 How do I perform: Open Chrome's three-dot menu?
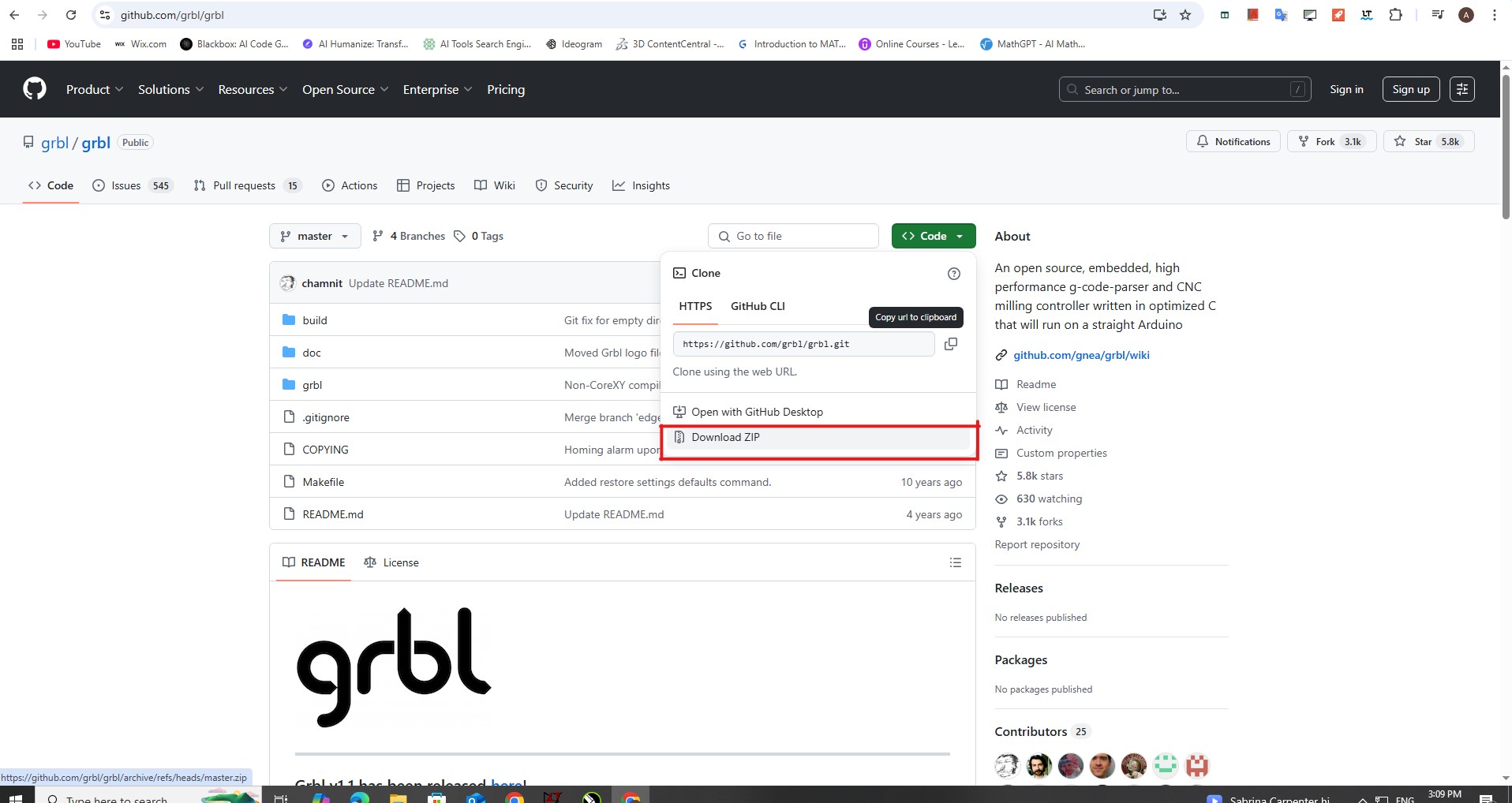tap(1495, 15)
